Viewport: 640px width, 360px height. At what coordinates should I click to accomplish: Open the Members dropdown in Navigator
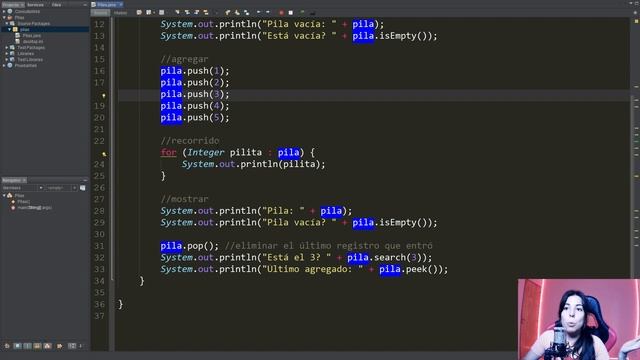click(x=22, y=188)
